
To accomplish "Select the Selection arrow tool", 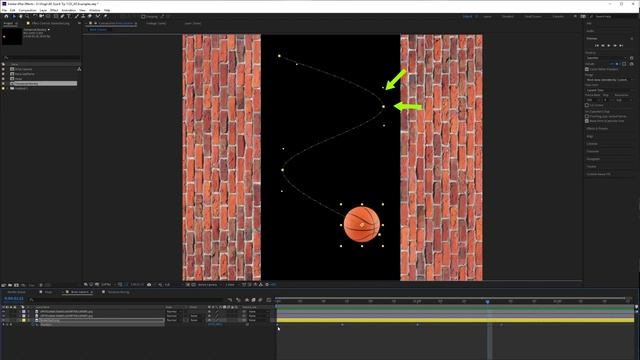I will [14, 16].
